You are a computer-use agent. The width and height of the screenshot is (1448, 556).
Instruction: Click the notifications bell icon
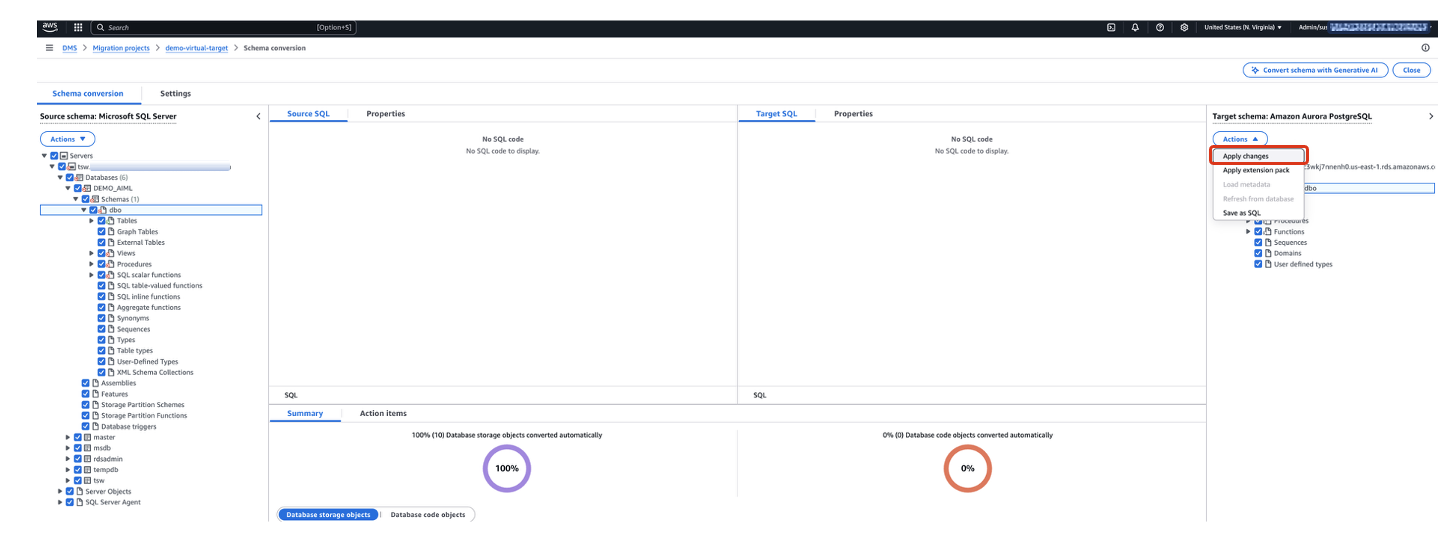[1135, 27]
